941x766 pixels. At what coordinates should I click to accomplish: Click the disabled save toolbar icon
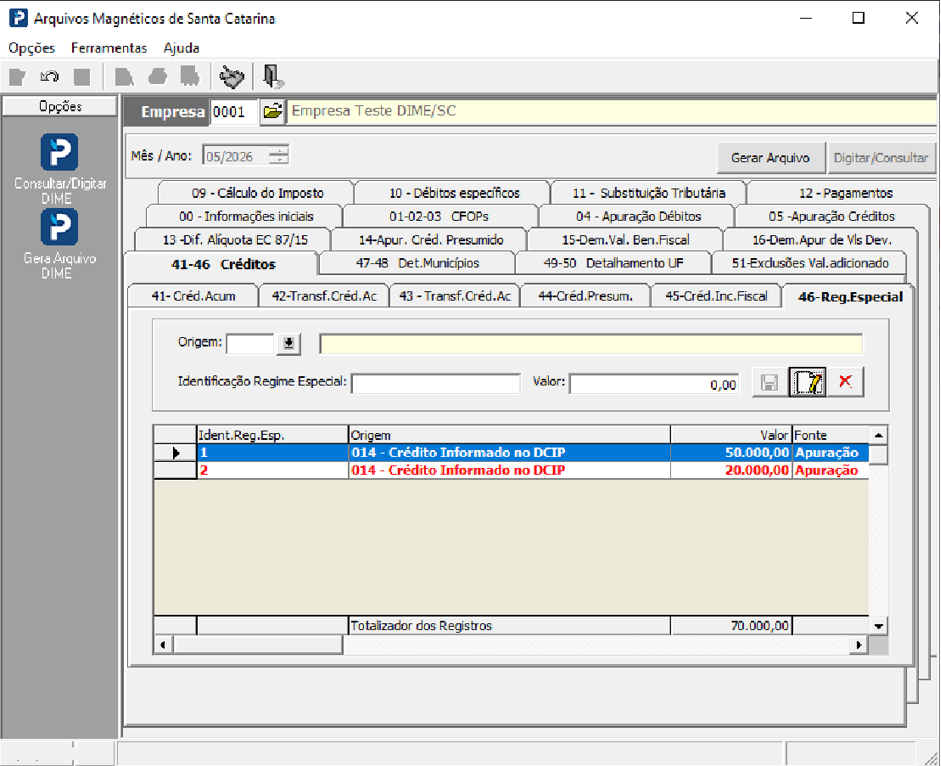tap(82, 77)
